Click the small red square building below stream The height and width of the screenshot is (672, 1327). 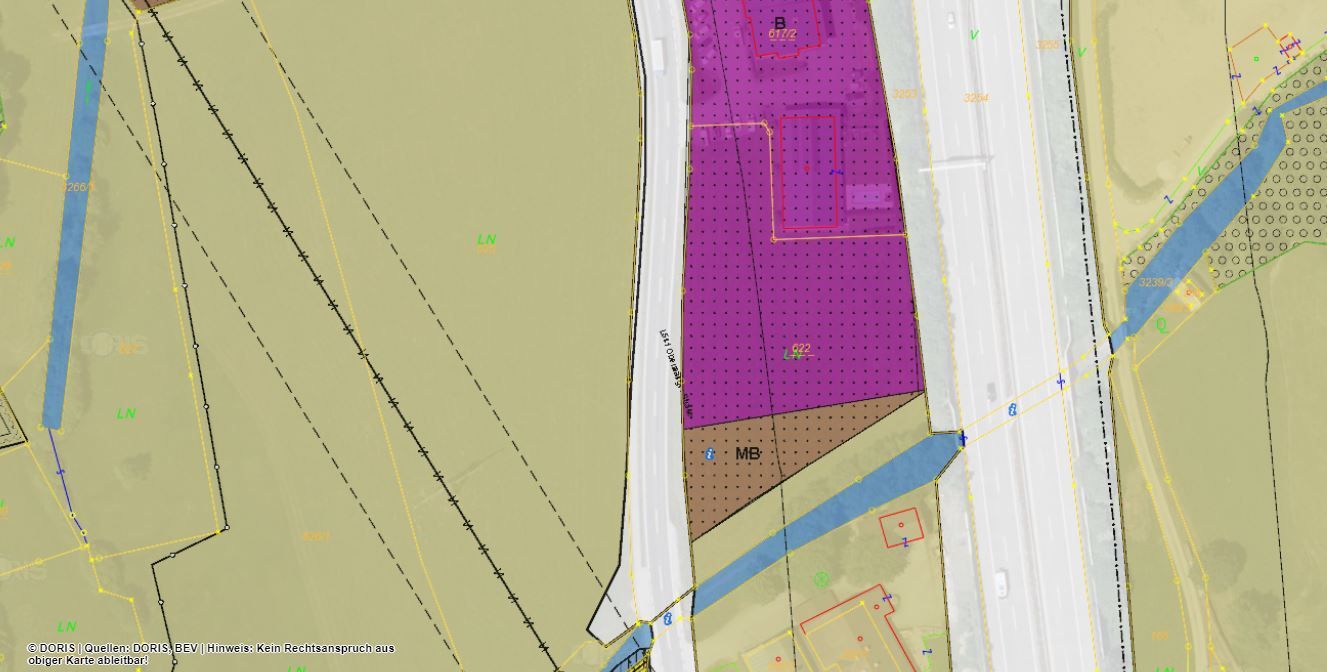click(901, 528)
